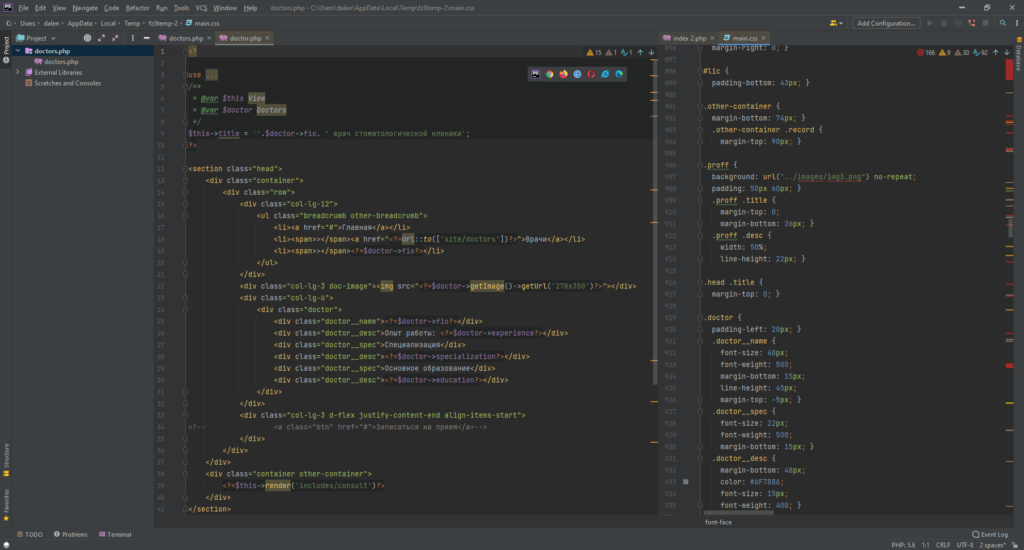Screen dimensions: 1024x550
Task: Close the doctors.php editor tab
Action: (x=211, y=38)
